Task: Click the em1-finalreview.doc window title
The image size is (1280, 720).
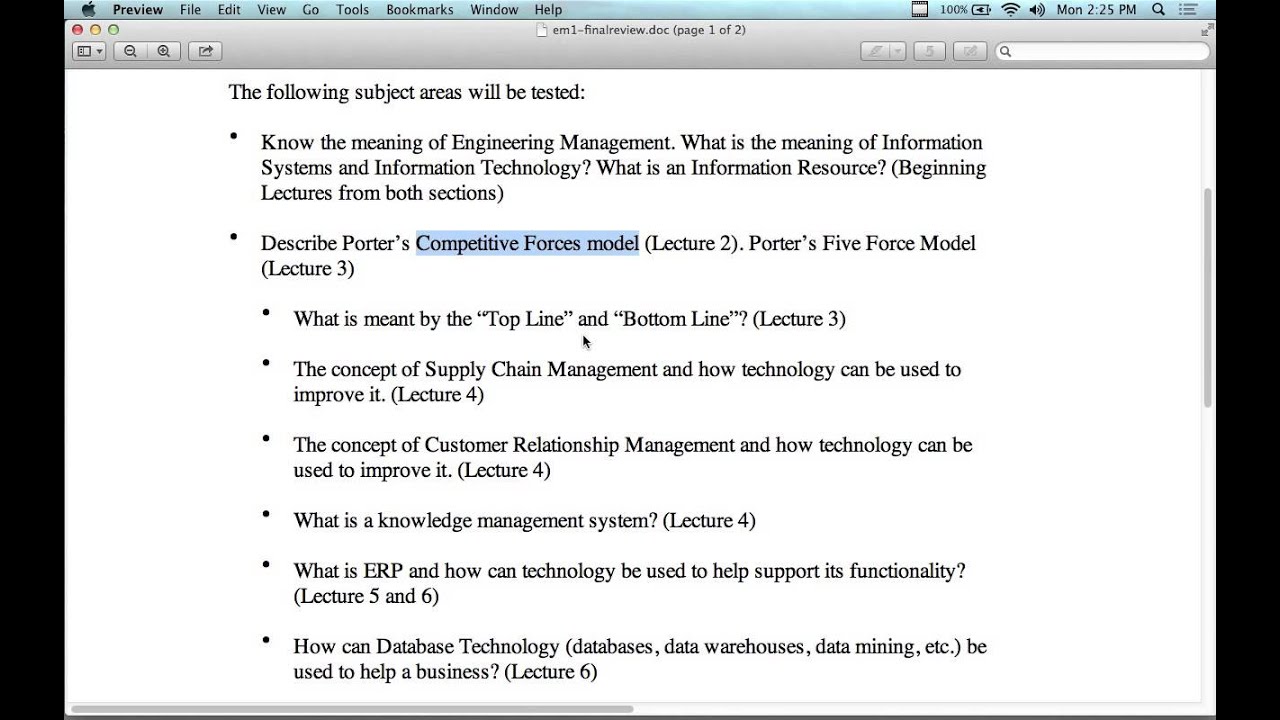Action: (x=649, y=30)
